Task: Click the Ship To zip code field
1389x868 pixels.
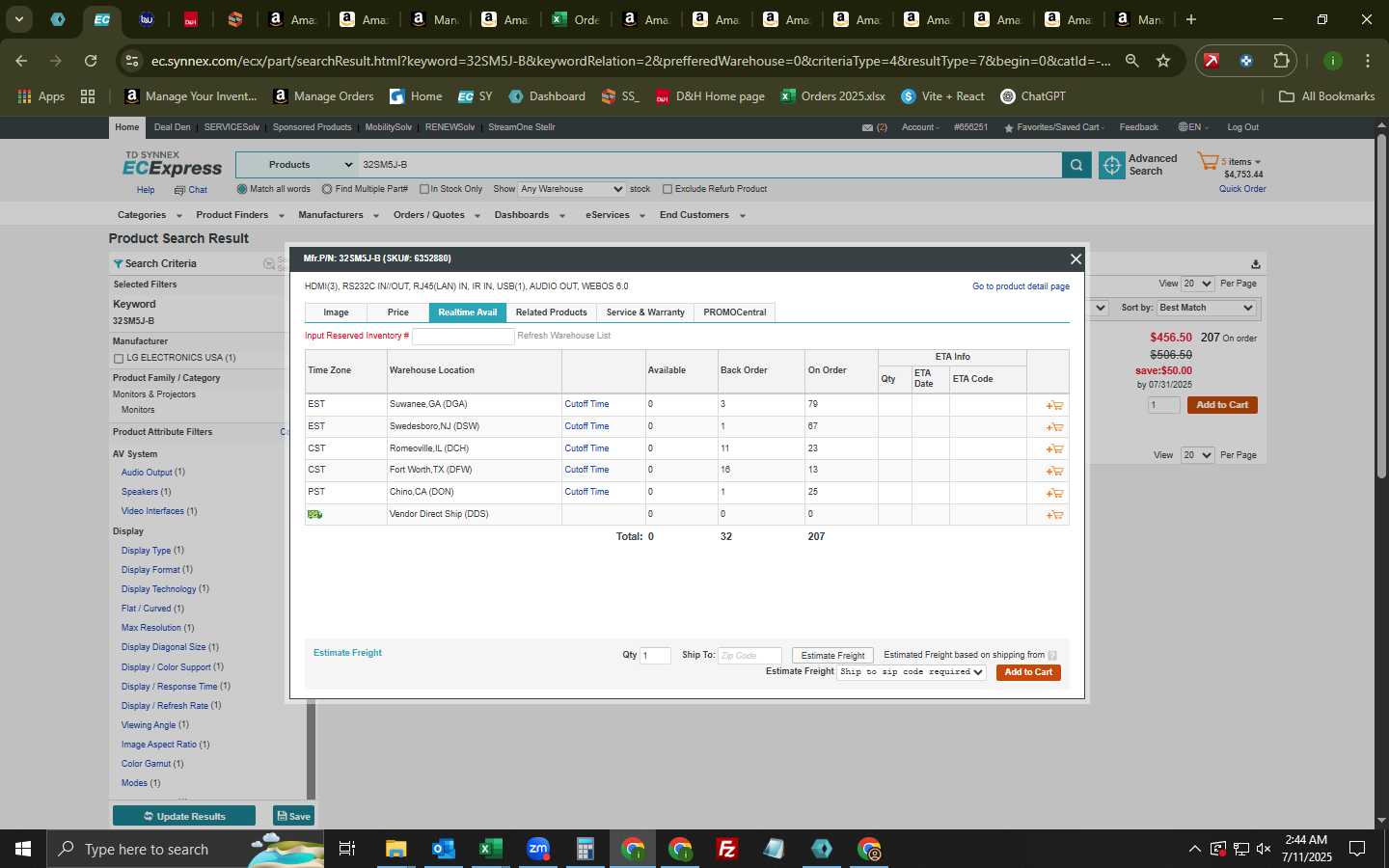Action: pyautogui.click(x=749, y=656)
